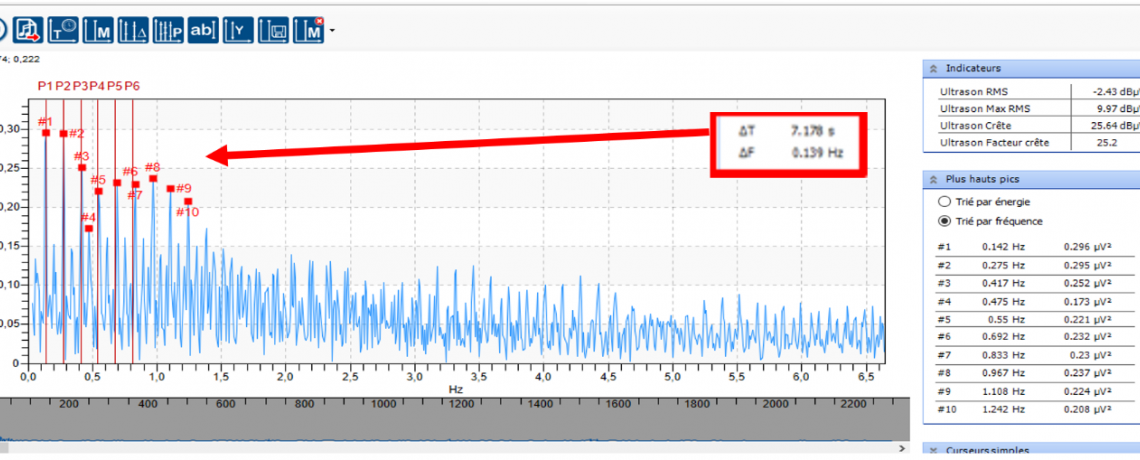Click the remove markers icon
This screenshot has width=1140, height=460.
point(311,30)
